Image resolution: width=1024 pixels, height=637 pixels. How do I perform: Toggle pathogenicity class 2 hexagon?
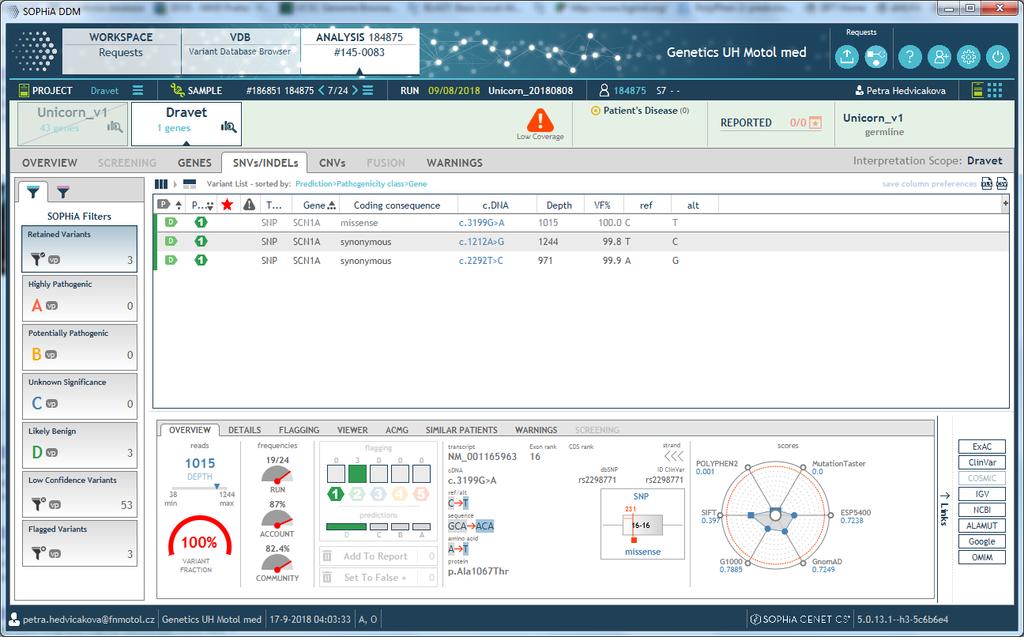(357, 495)
